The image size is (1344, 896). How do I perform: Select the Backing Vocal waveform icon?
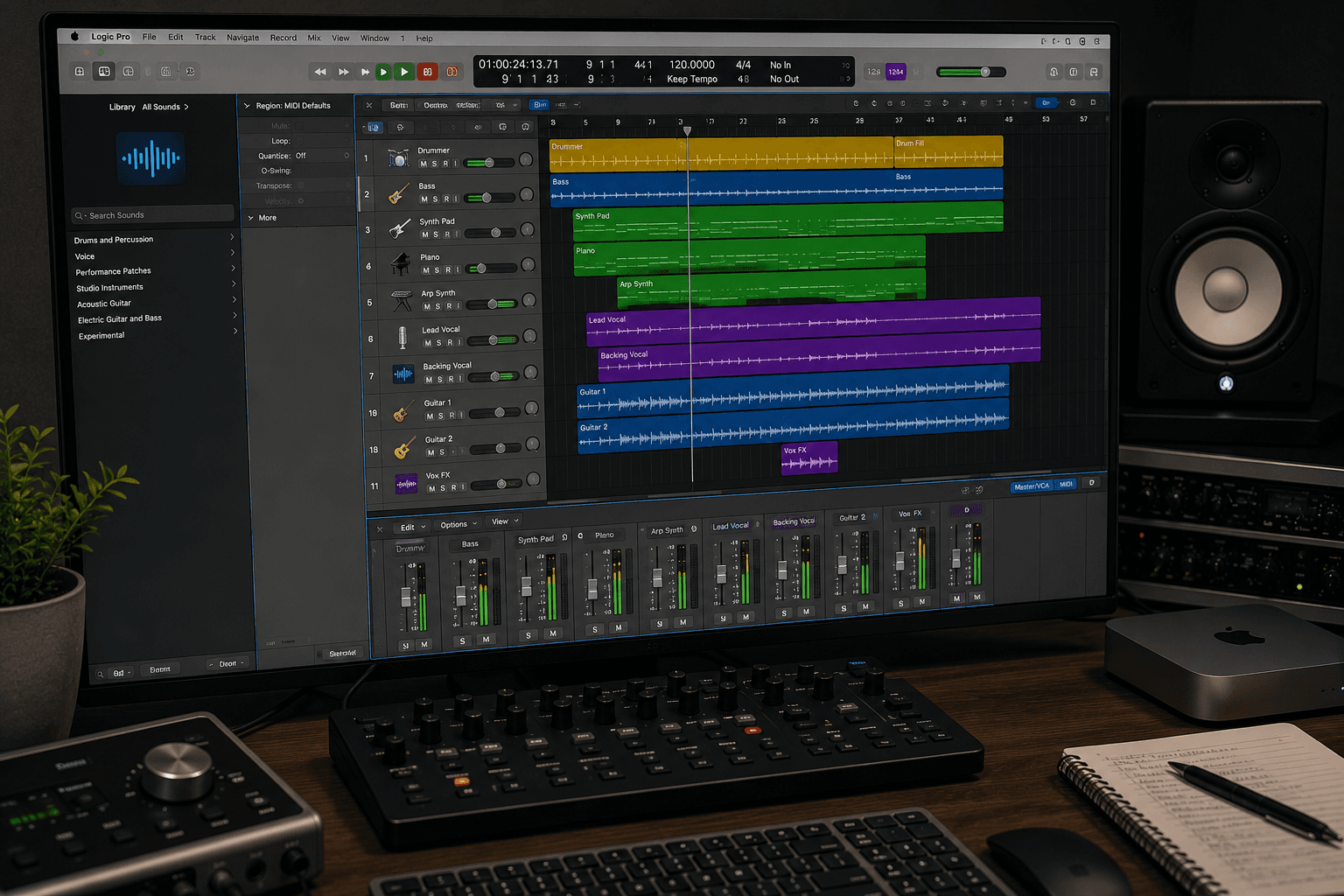pos(403,374)
